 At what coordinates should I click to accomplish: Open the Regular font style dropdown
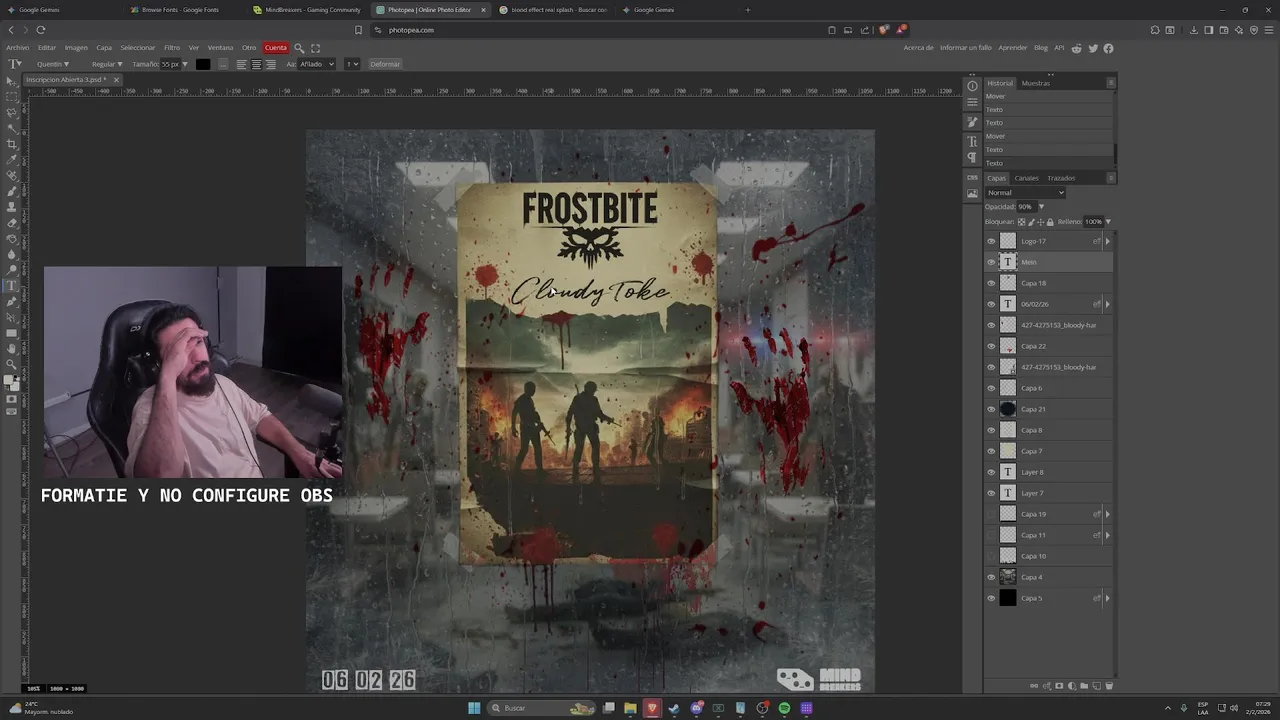click(107, 64)
